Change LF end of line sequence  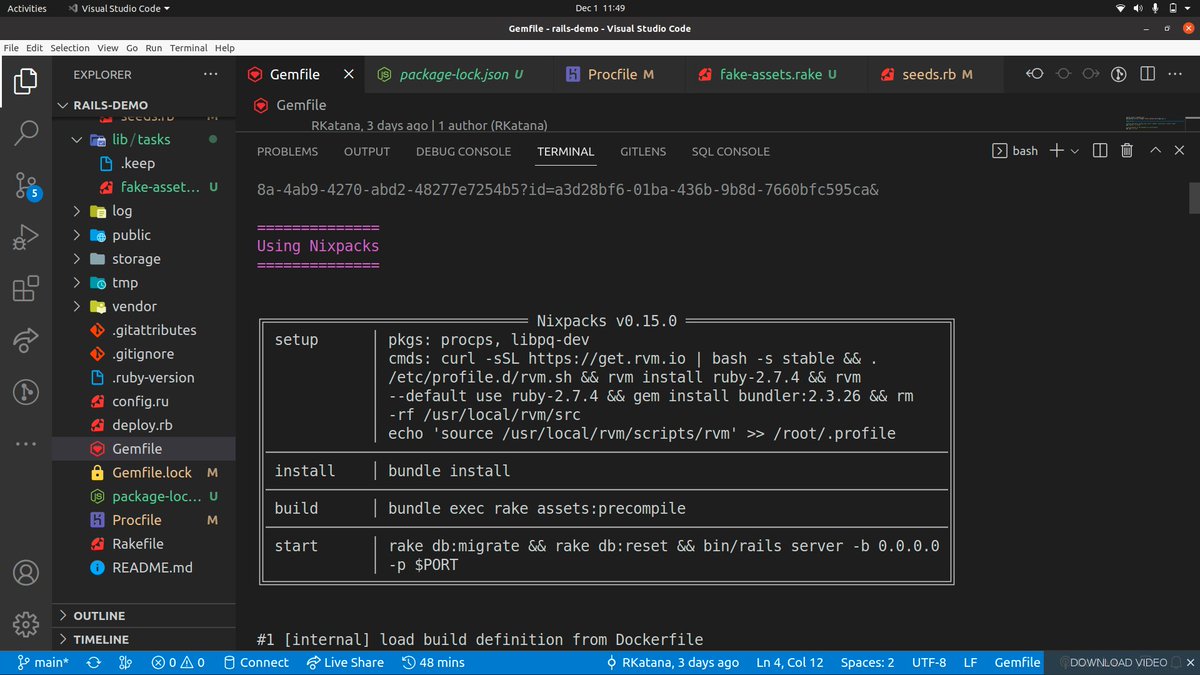(x=970, y=662)
